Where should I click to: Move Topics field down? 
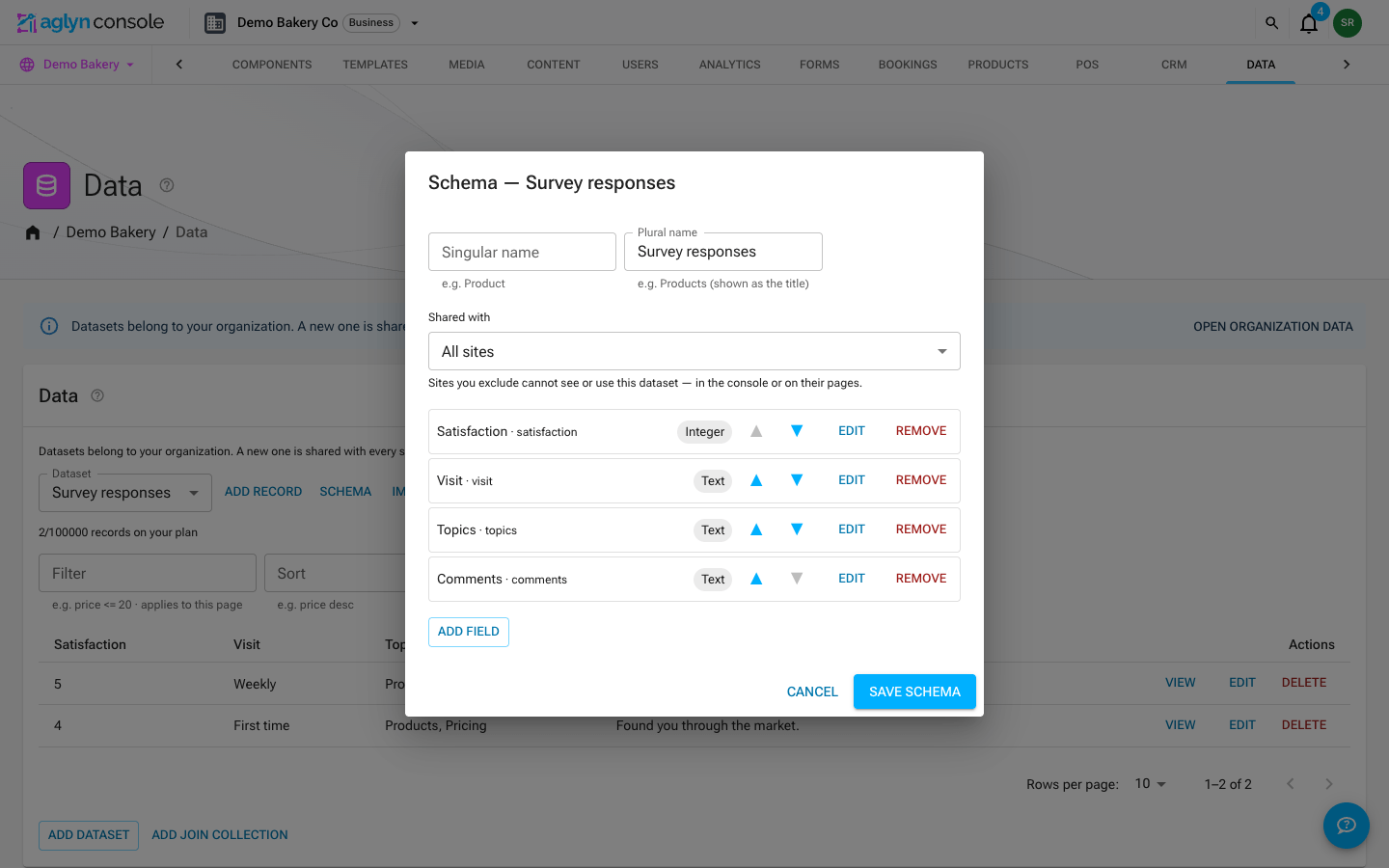click(x=797, y=529)
